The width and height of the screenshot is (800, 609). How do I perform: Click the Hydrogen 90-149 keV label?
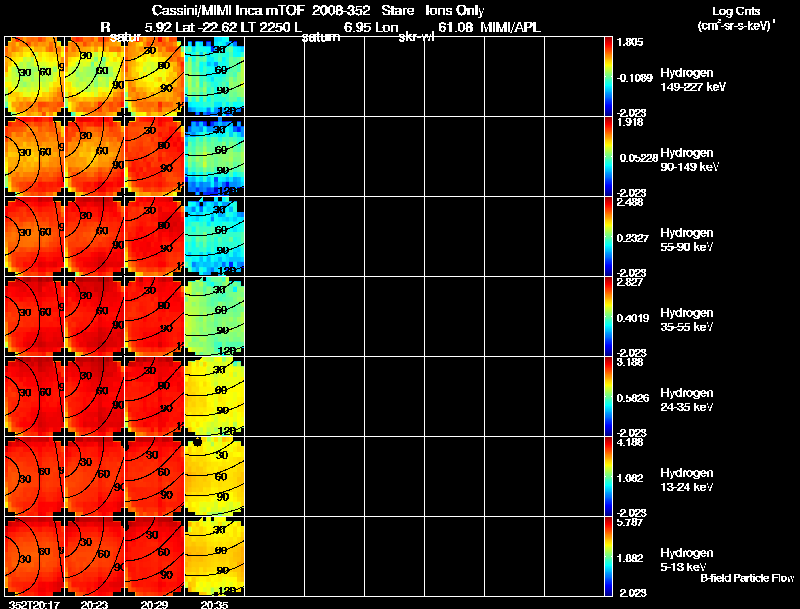click(688, 160)
